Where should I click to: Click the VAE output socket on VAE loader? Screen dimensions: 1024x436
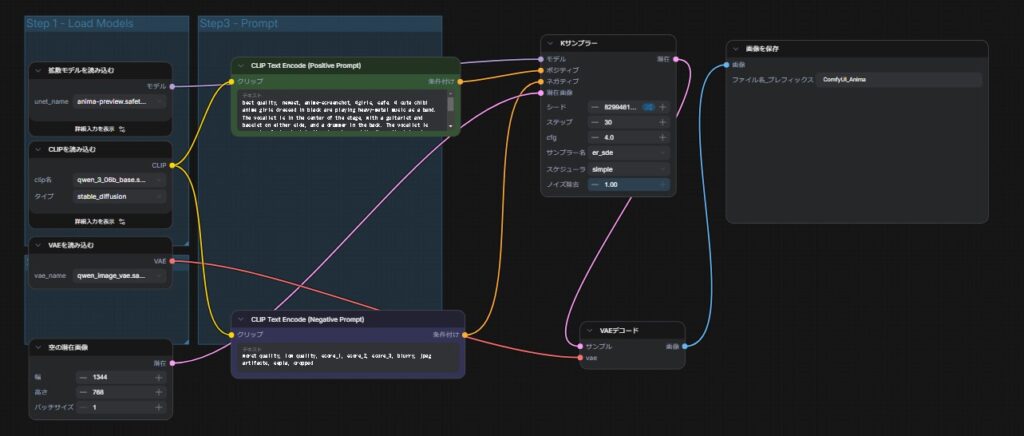pos(172,261)
